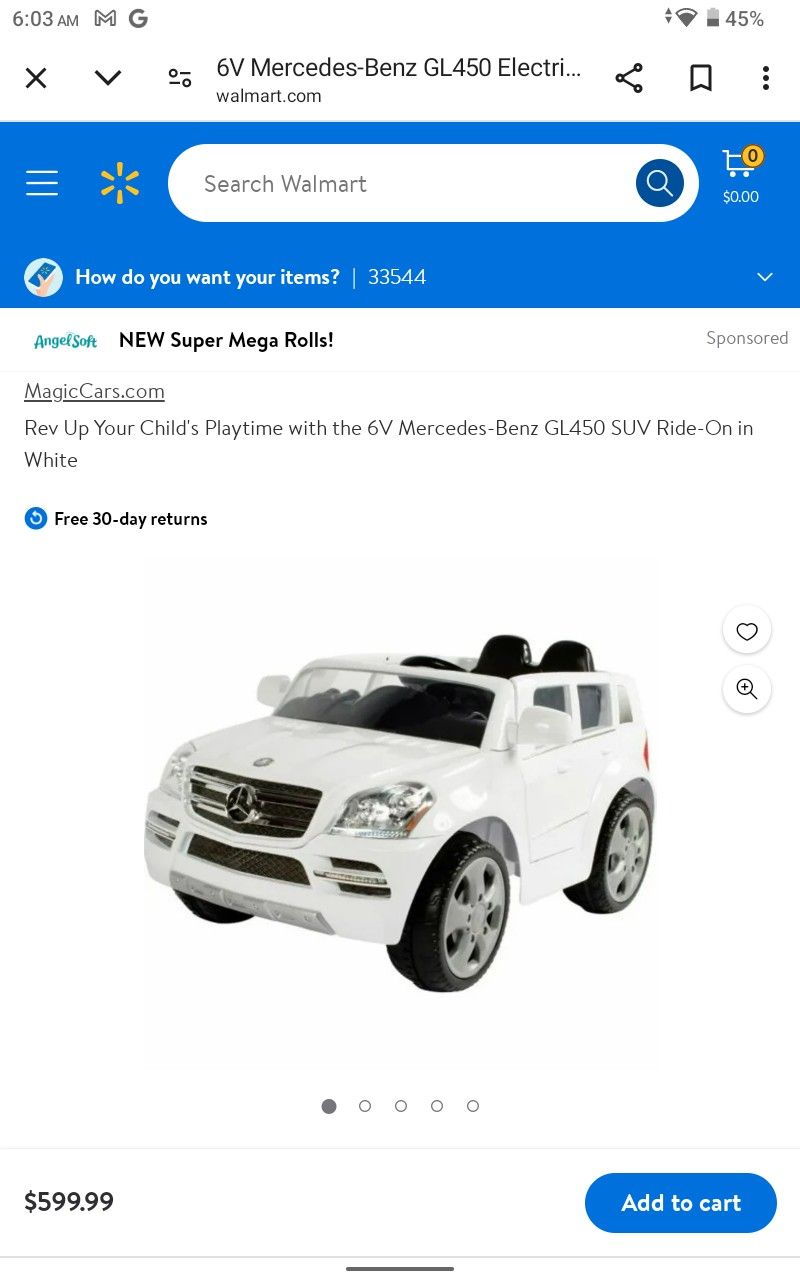The height and width of the screenshot is (1280, 800).
Task: Expand the 'How do you want your items?' bar
Action: [400, 277]
